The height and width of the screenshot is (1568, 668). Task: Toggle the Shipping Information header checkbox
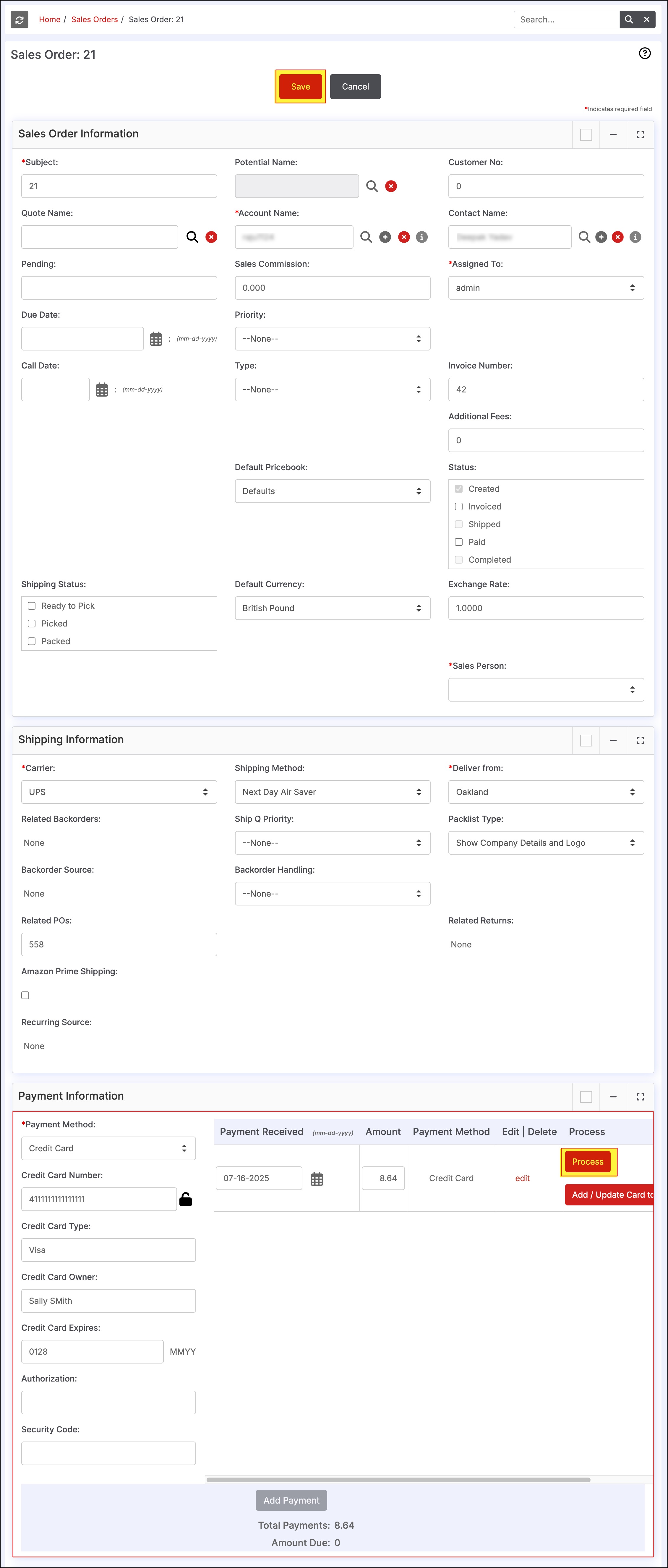[x=586, y=740]
